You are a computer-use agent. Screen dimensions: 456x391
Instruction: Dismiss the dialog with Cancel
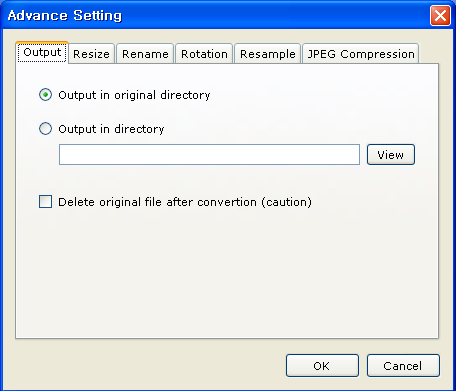[403, 366]
